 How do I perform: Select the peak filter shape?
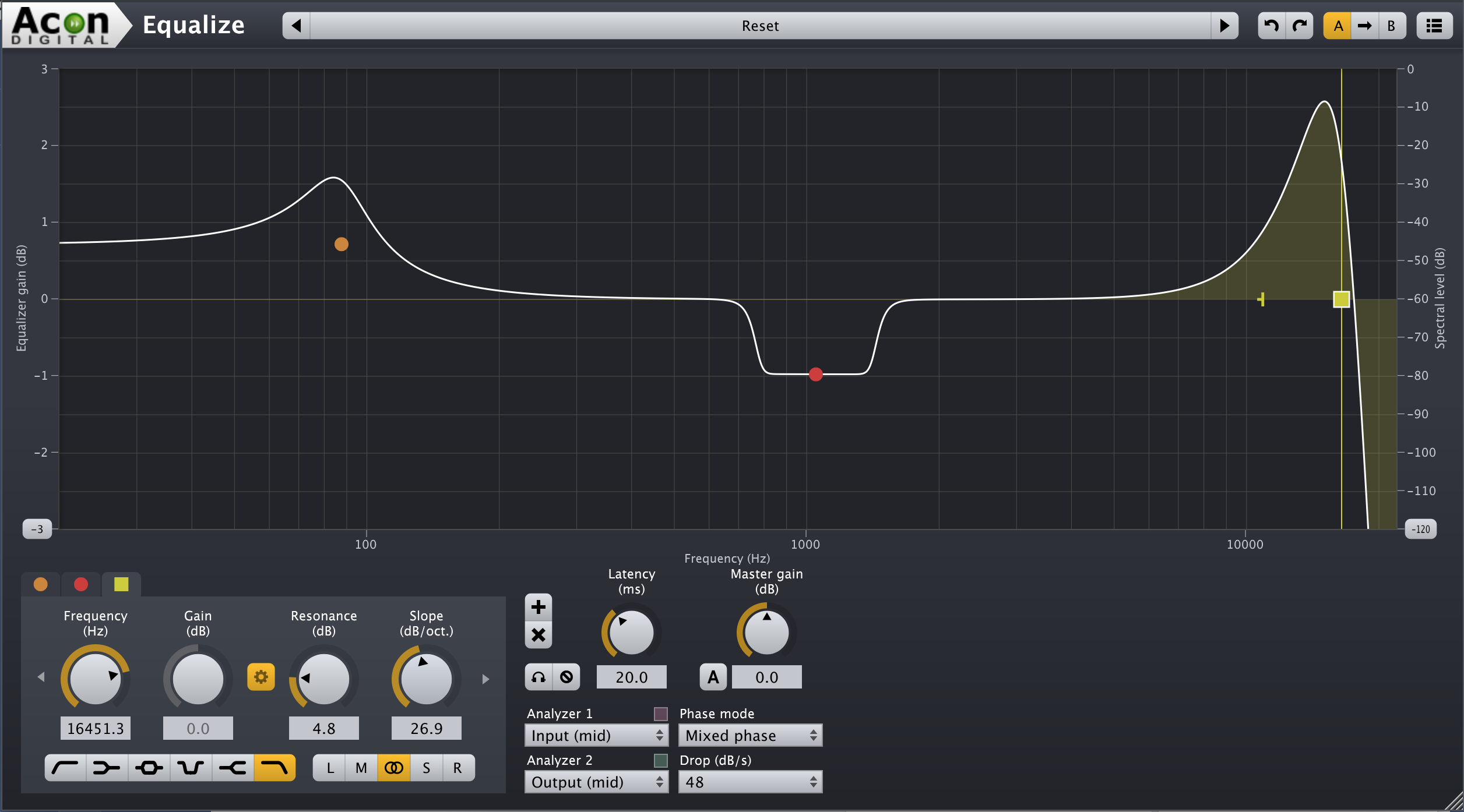(x=149, y=768)
